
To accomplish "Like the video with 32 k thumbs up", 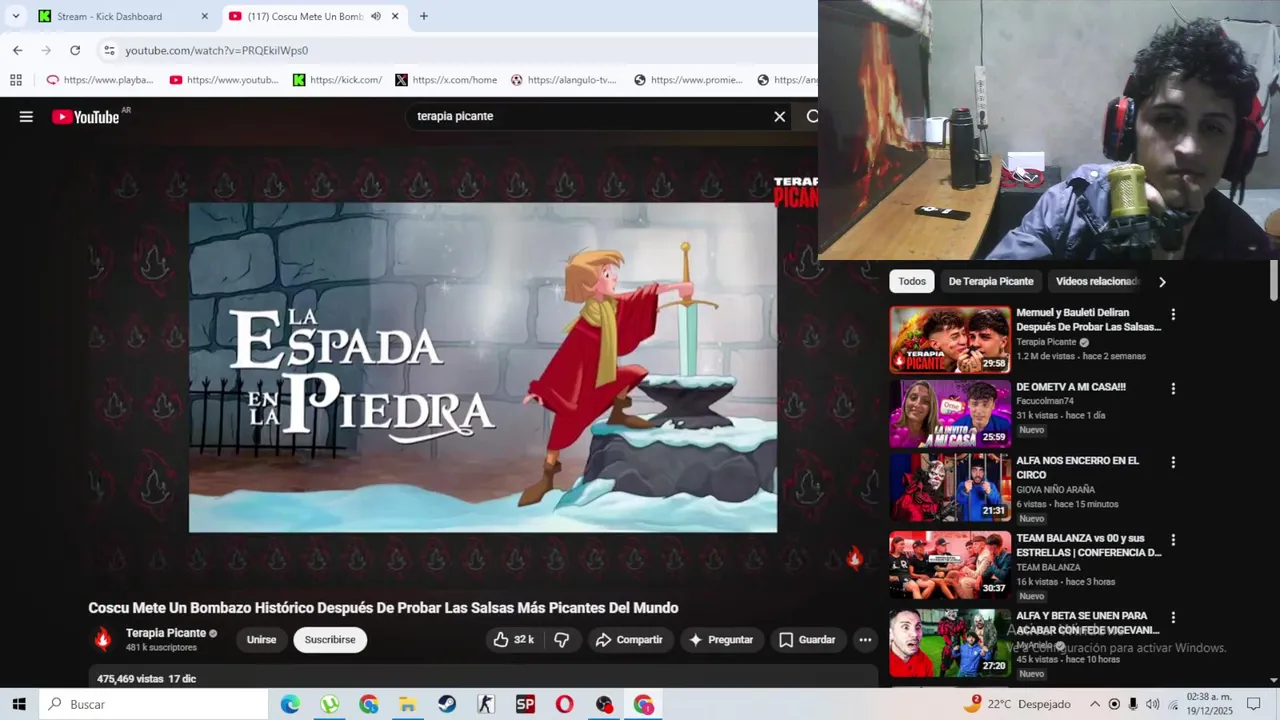I will pos(514,640).
